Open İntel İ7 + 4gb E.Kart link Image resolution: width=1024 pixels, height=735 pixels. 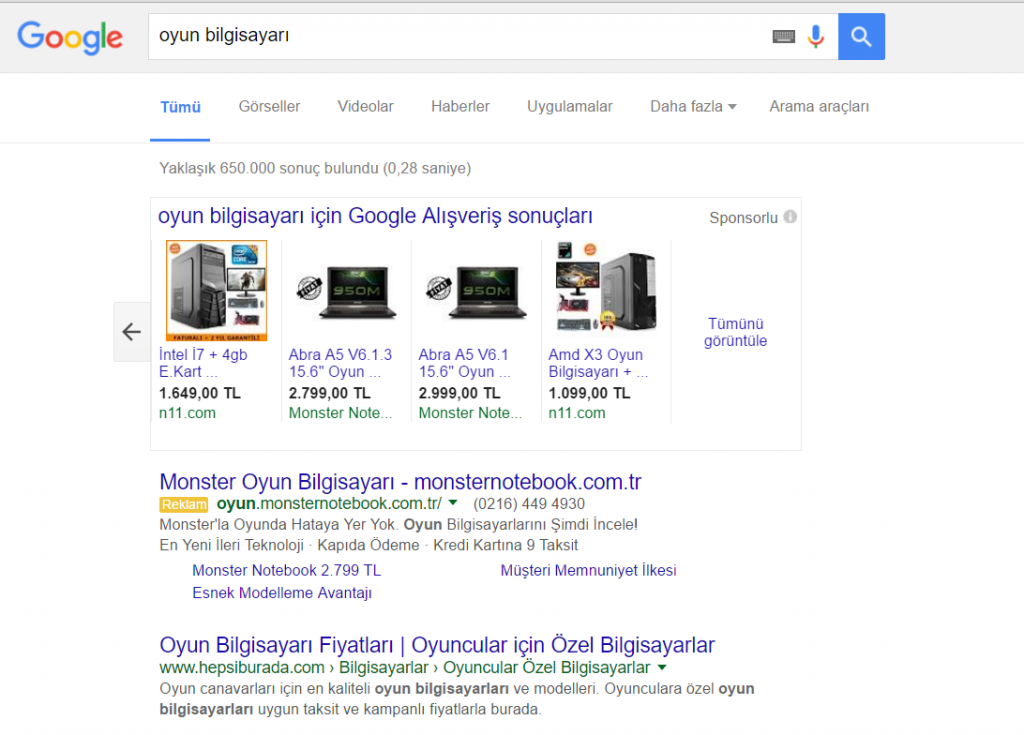(203, 363)
